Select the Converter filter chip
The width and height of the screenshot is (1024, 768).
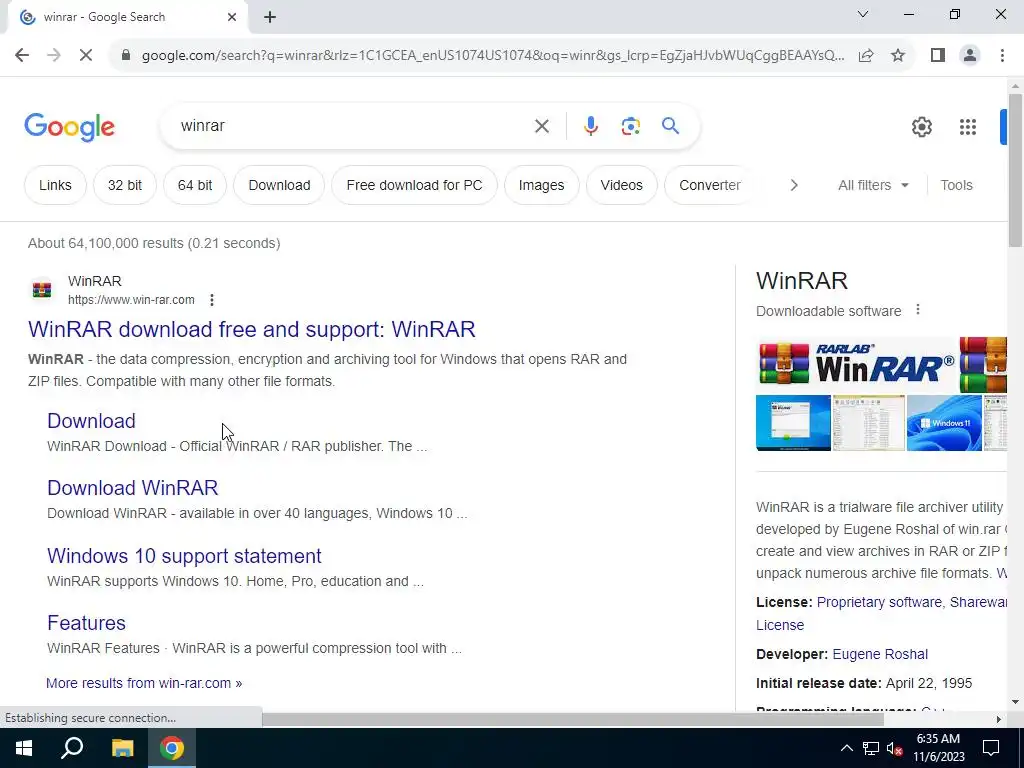(710, 185)
